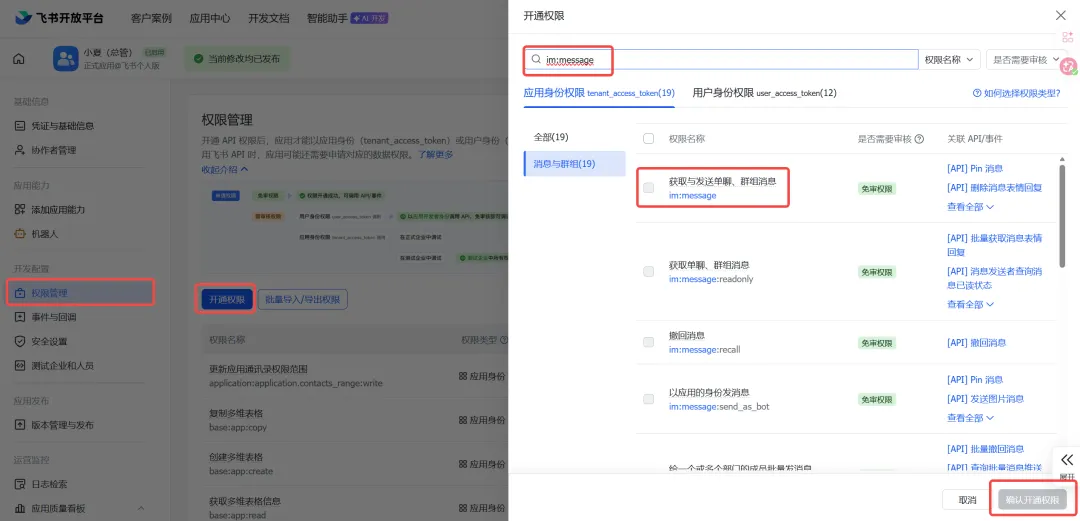The image size is (1080, 521).
Task: Click the help icon beside 是否需要审核 column
Action: [x=919, y=139]
